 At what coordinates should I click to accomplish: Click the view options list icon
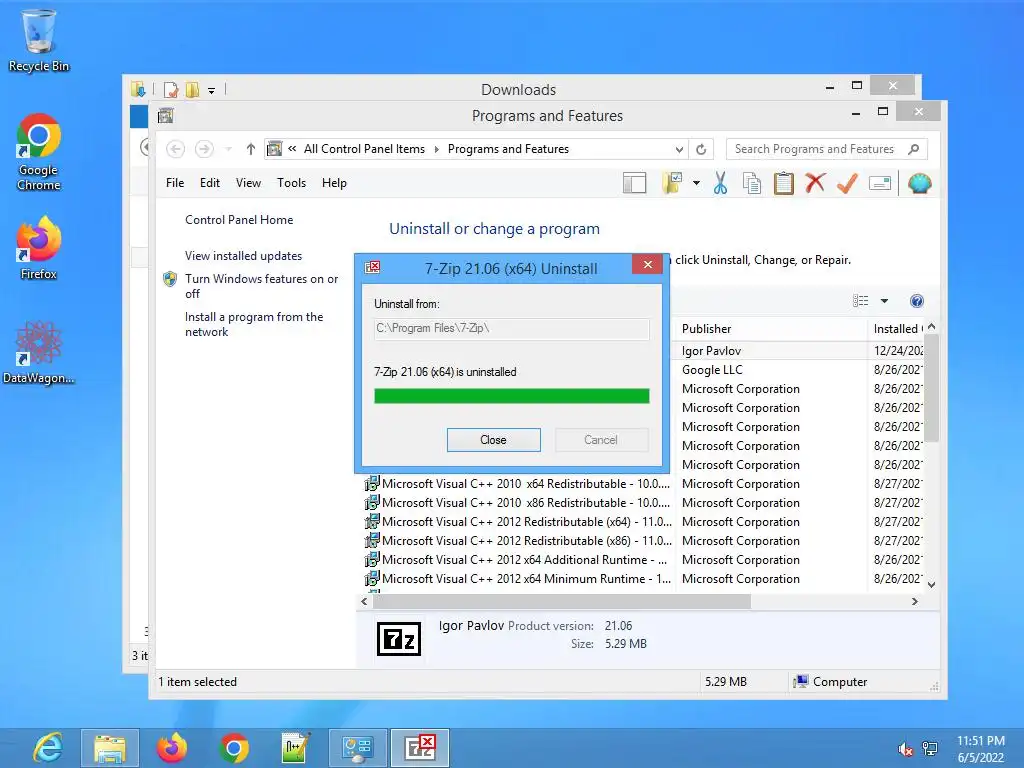click(x=861, y=300)
